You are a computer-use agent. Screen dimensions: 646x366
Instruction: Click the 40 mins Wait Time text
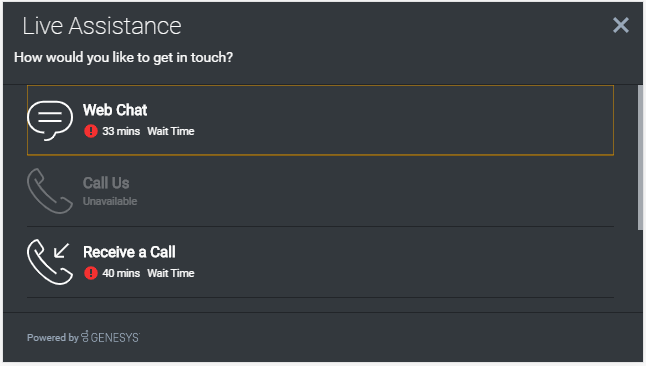(x=148, y=273)
